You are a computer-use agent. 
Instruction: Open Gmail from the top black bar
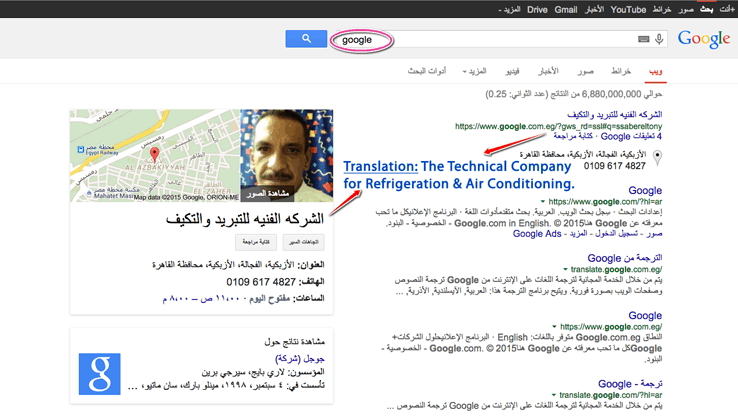tap(566, 9)
